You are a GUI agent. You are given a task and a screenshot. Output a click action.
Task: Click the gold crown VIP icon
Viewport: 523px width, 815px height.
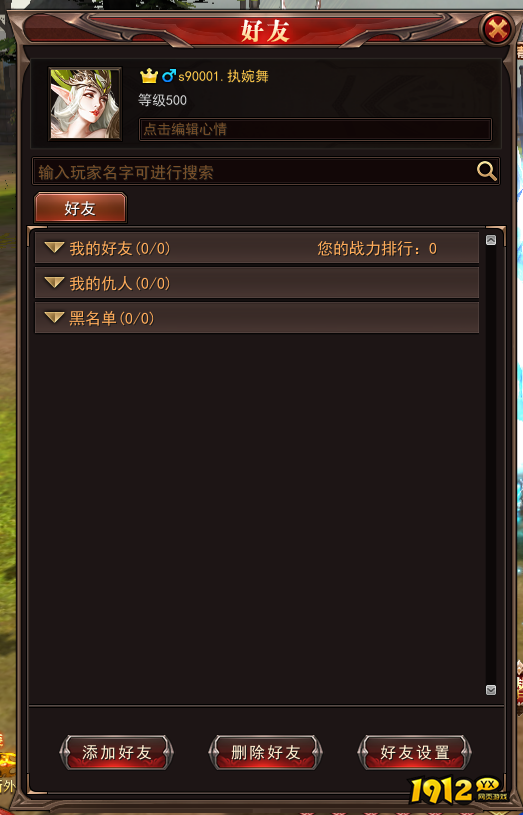(x=149, y=76)
